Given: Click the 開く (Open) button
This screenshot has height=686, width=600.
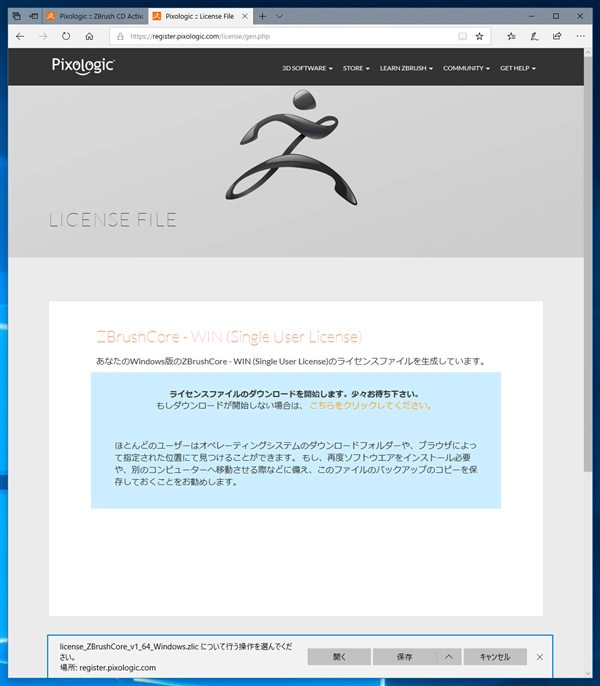Looking at the screenshot, I should tap(339, 657).
